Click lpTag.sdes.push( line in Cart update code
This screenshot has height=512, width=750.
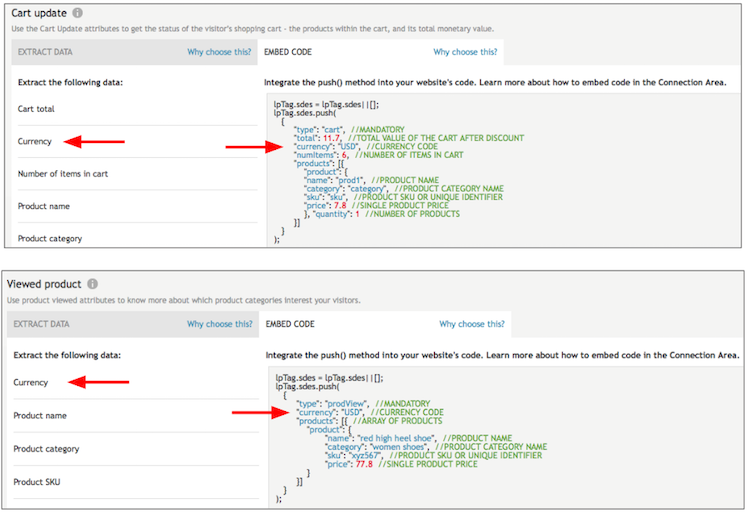[305, 113]
